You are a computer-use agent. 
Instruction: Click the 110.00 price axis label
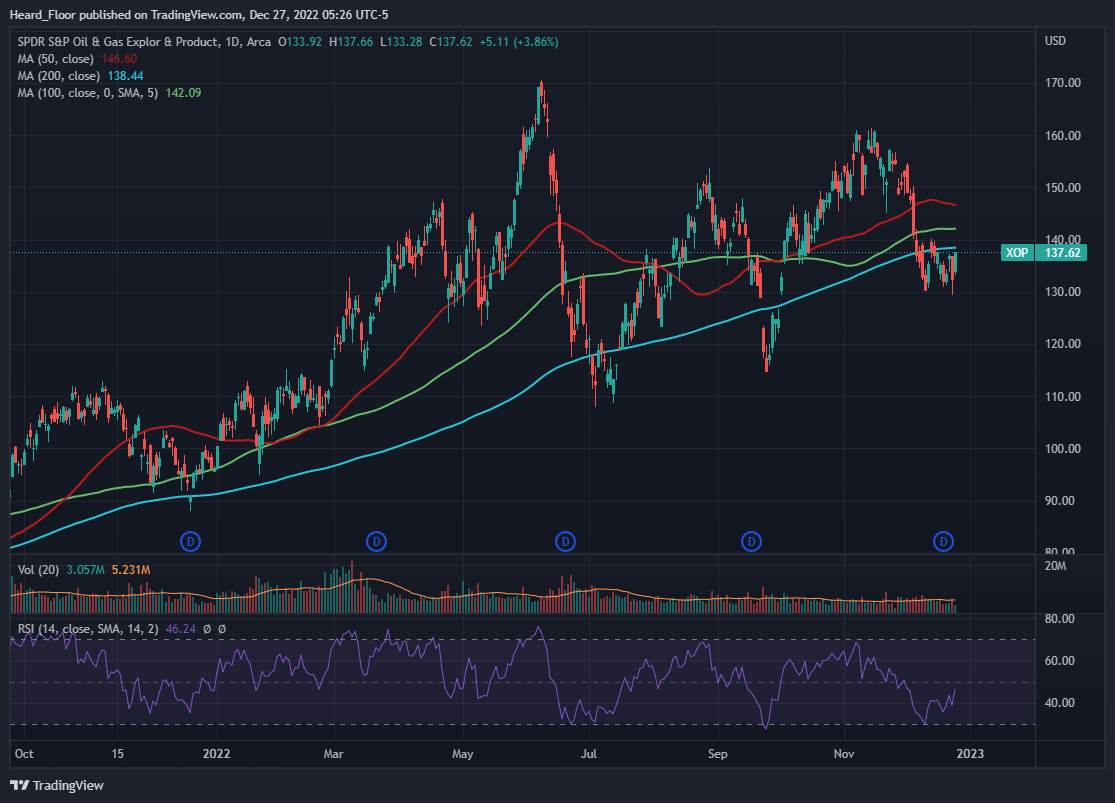tap(1062, 396)
